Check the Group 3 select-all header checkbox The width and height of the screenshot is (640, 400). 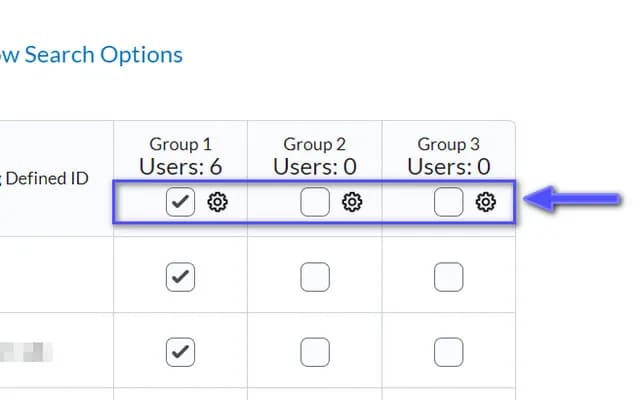(449, 202)
